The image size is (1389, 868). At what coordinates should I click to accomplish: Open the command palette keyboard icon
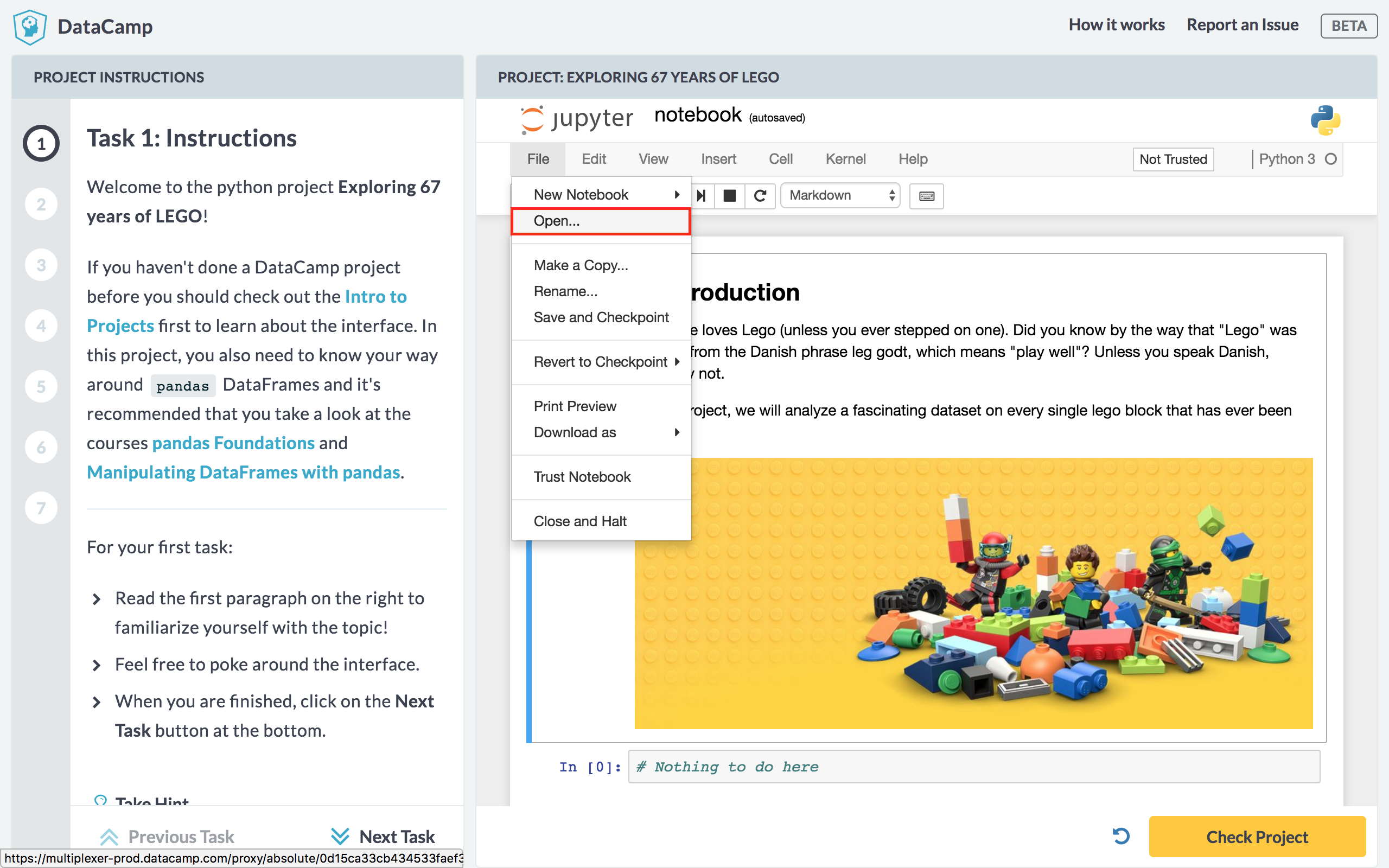point(926,196)
